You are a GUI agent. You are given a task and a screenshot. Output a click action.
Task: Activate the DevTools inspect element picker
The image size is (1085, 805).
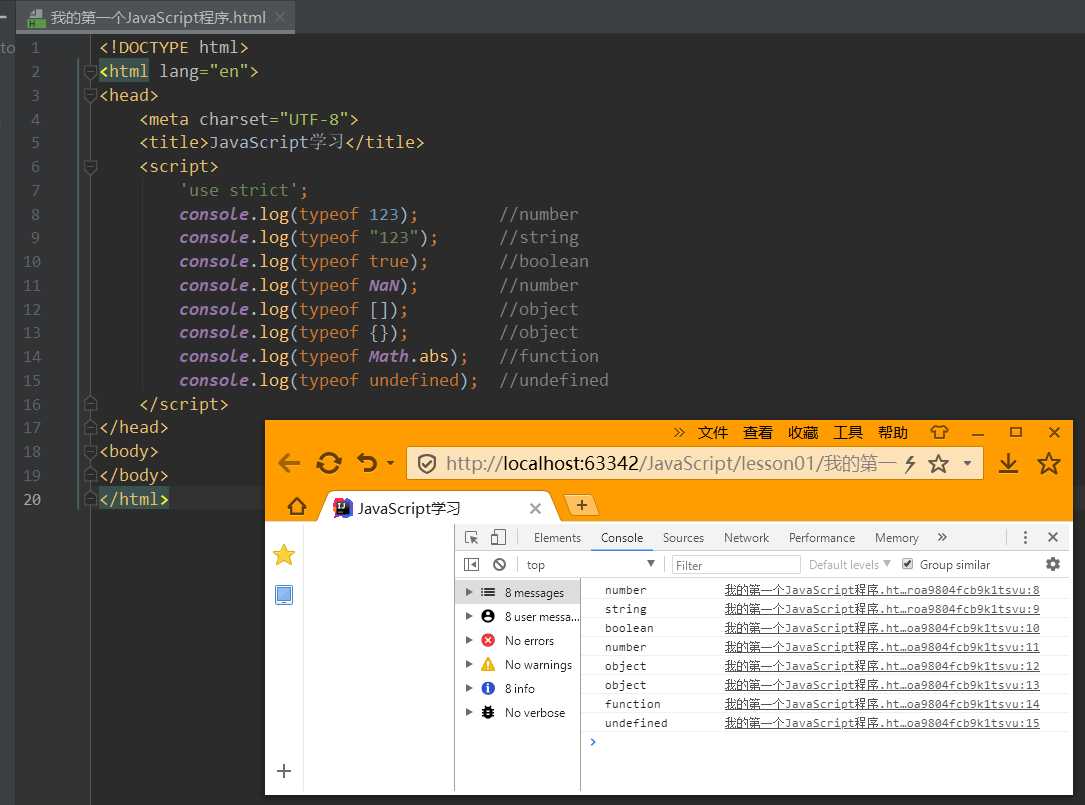tap(471, 537)
